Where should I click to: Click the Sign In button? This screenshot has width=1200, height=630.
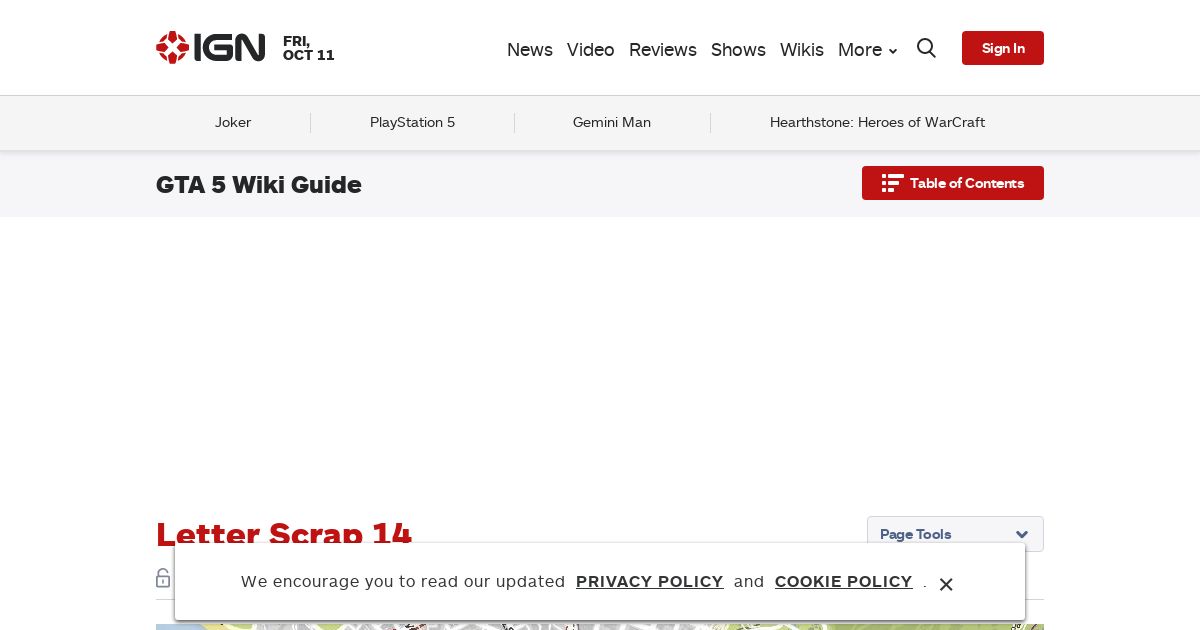[1003, 48]
